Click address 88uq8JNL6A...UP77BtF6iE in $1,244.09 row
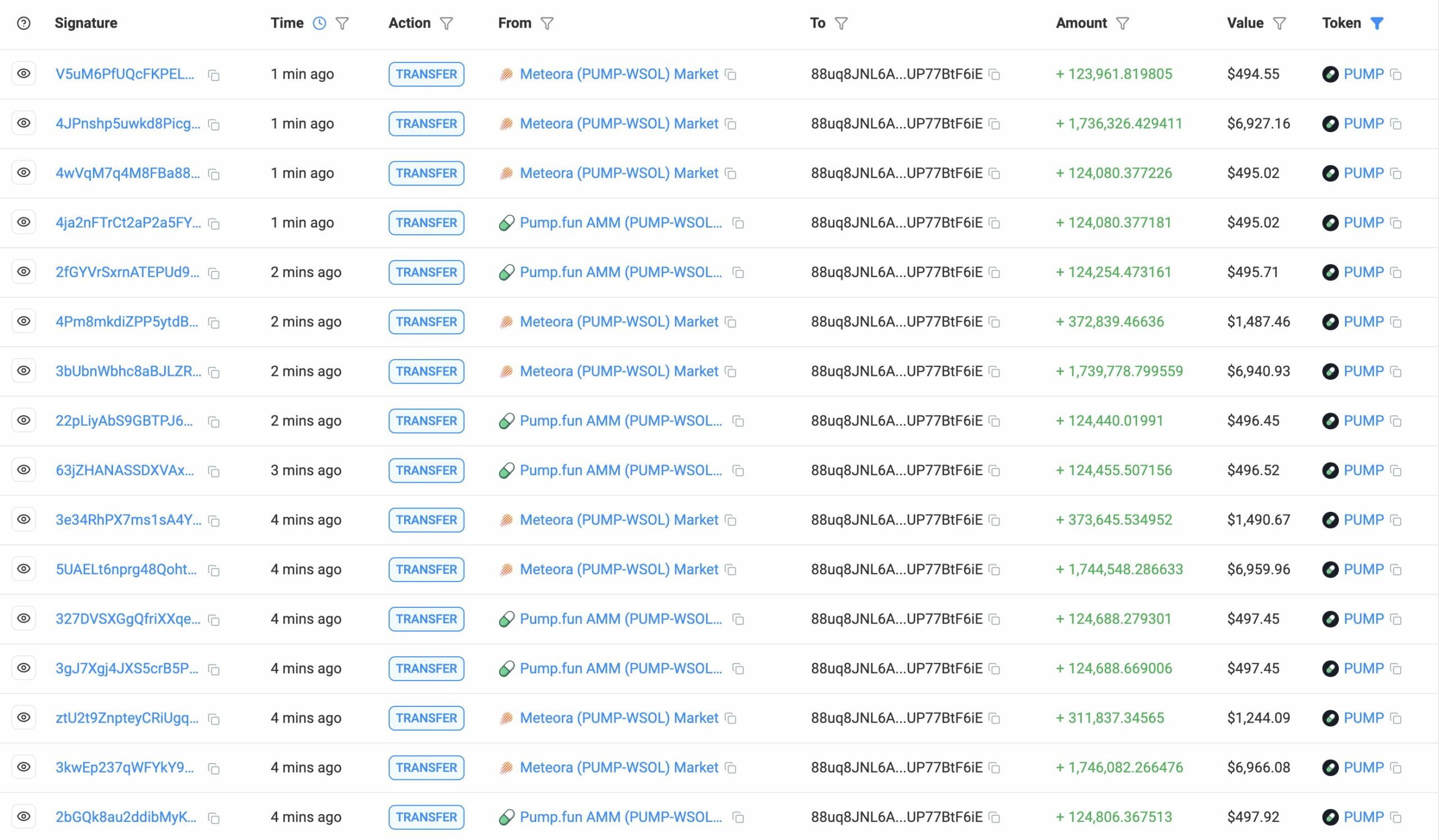 point(897,718)
